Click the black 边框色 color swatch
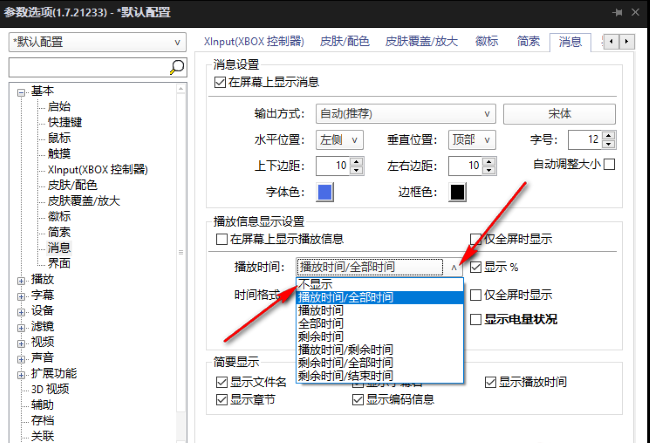 [x=458, y=192]
